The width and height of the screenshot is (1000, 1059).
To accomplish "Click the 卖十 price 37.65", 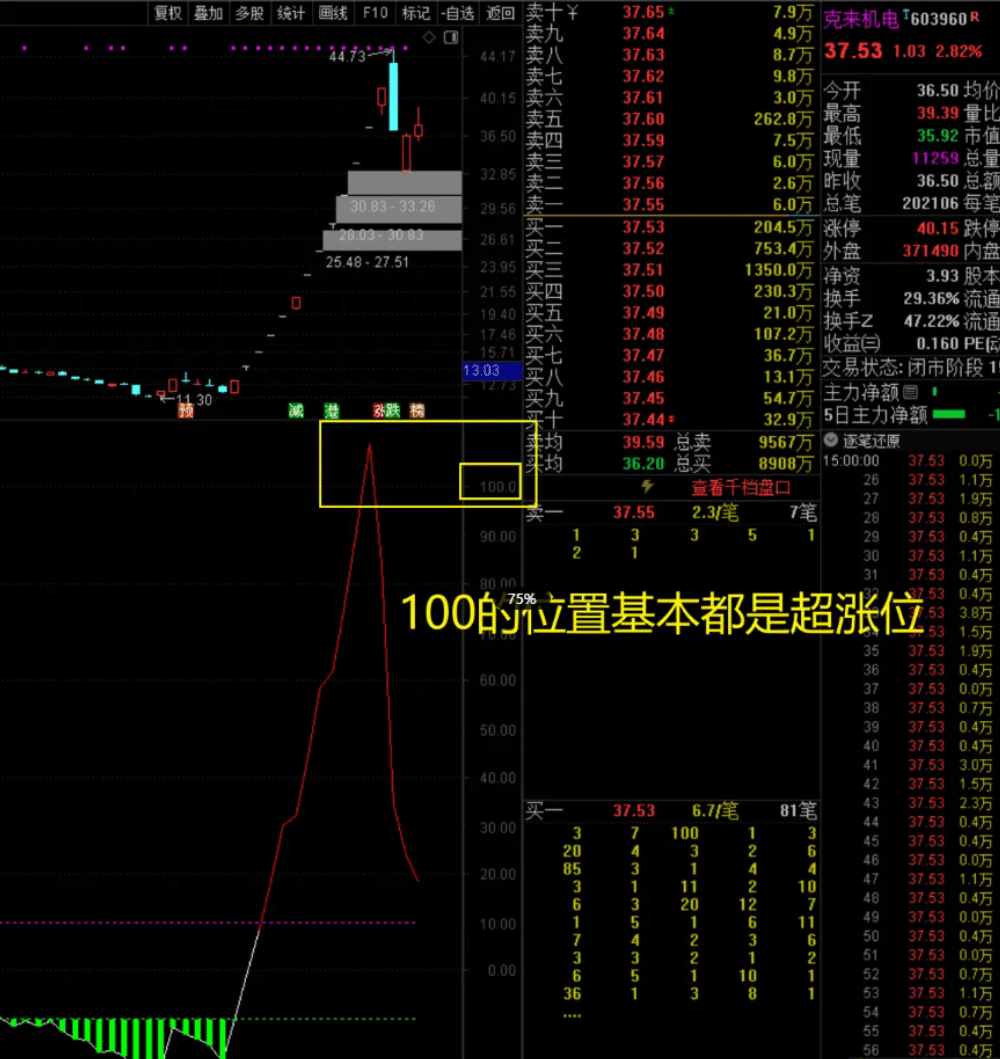I will coord(643,11).
